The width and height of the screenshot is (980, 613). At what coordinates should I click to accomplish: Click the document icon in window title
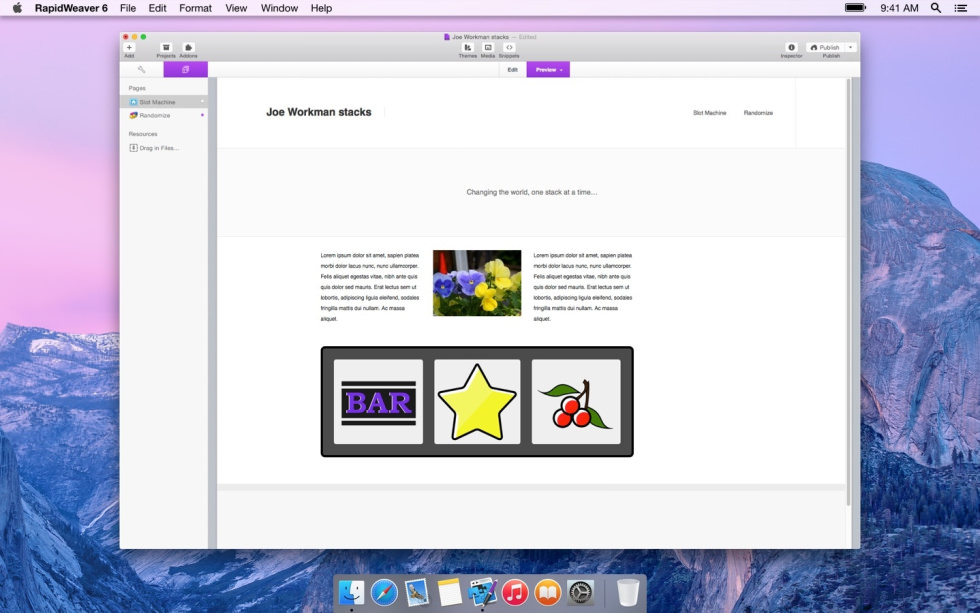(x=447, y=37)
